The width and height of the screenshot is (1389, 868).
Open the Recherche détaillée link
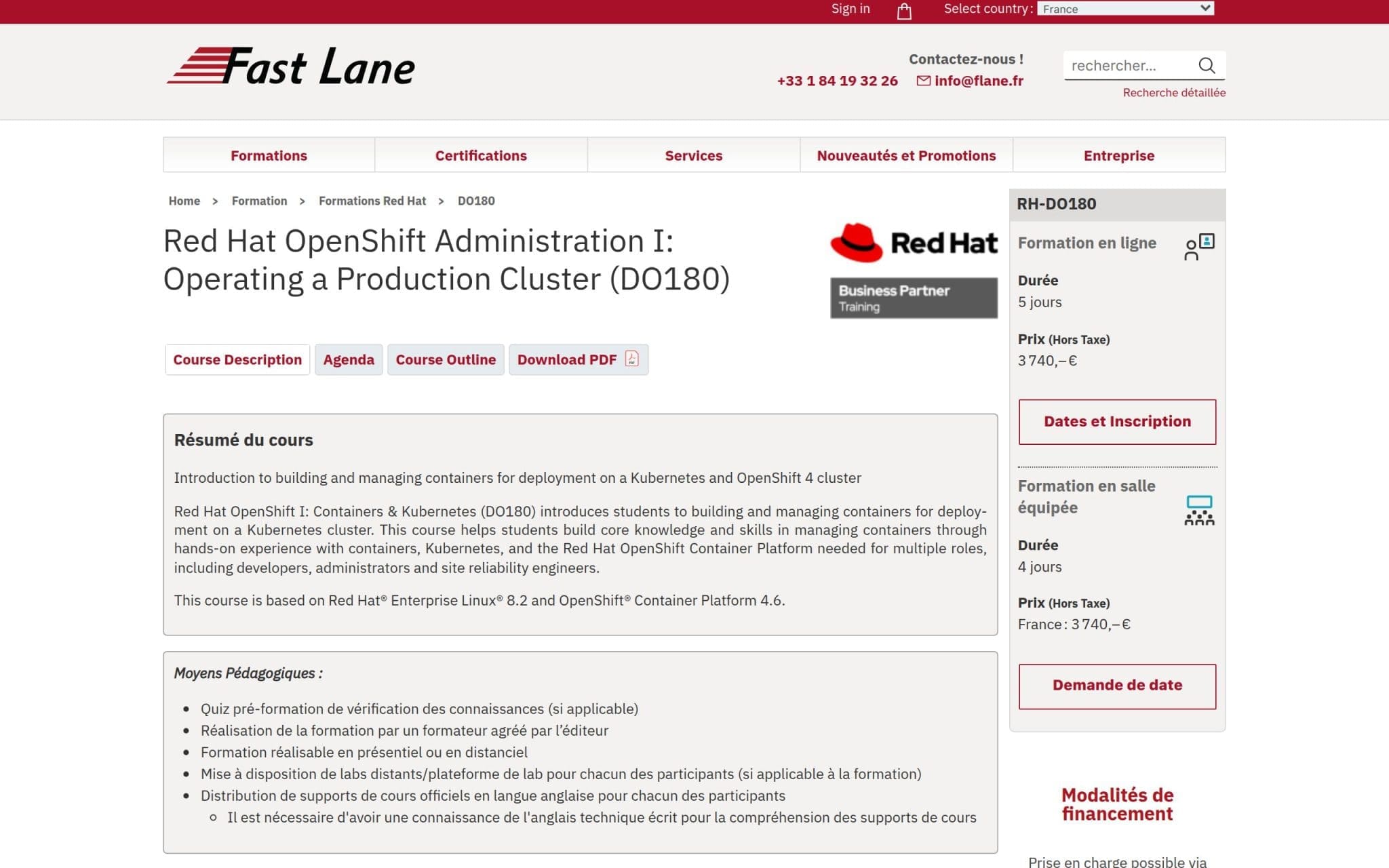(x=1173, y=92)
